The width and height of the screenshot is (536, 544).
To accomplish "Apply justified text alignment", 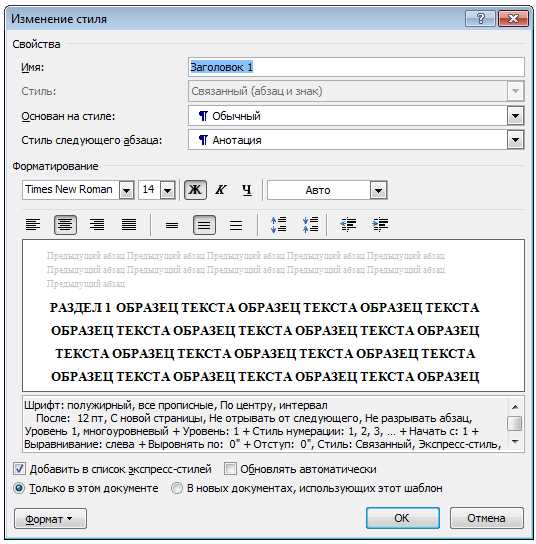I will (129, 225).
